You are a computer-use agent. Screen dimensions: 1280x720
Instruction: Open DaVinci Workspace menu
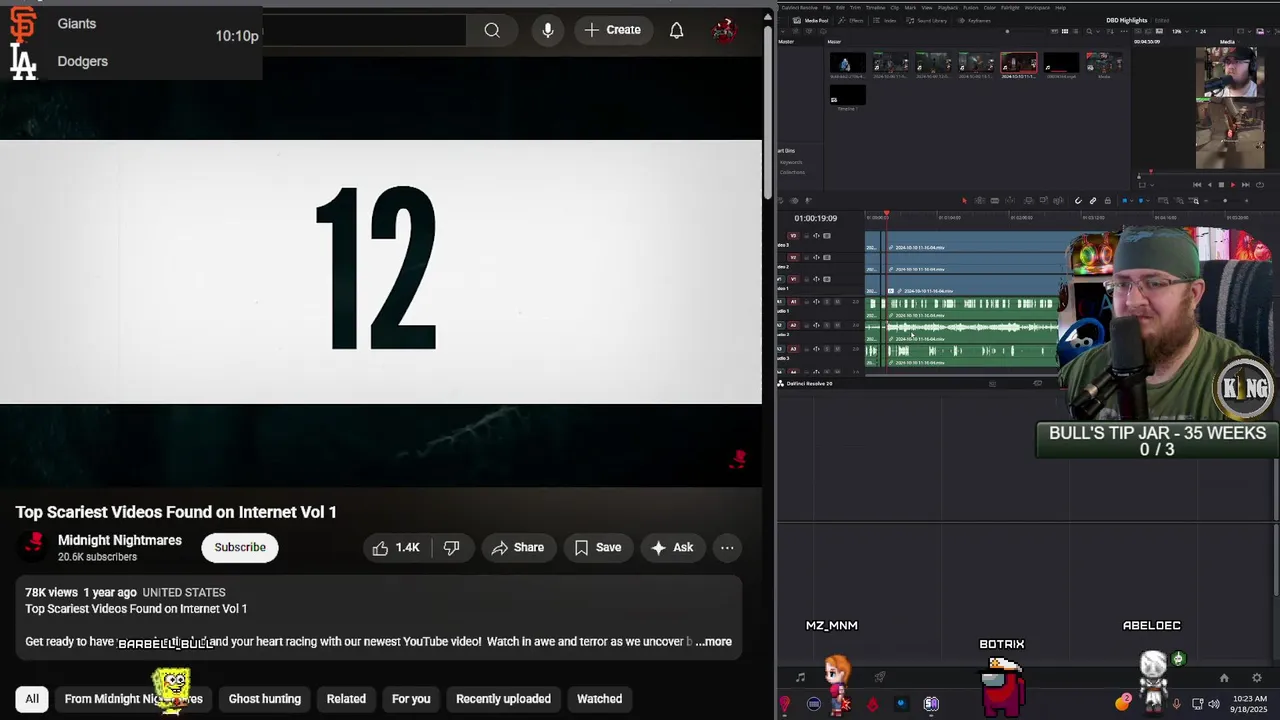coord(1037,7)
